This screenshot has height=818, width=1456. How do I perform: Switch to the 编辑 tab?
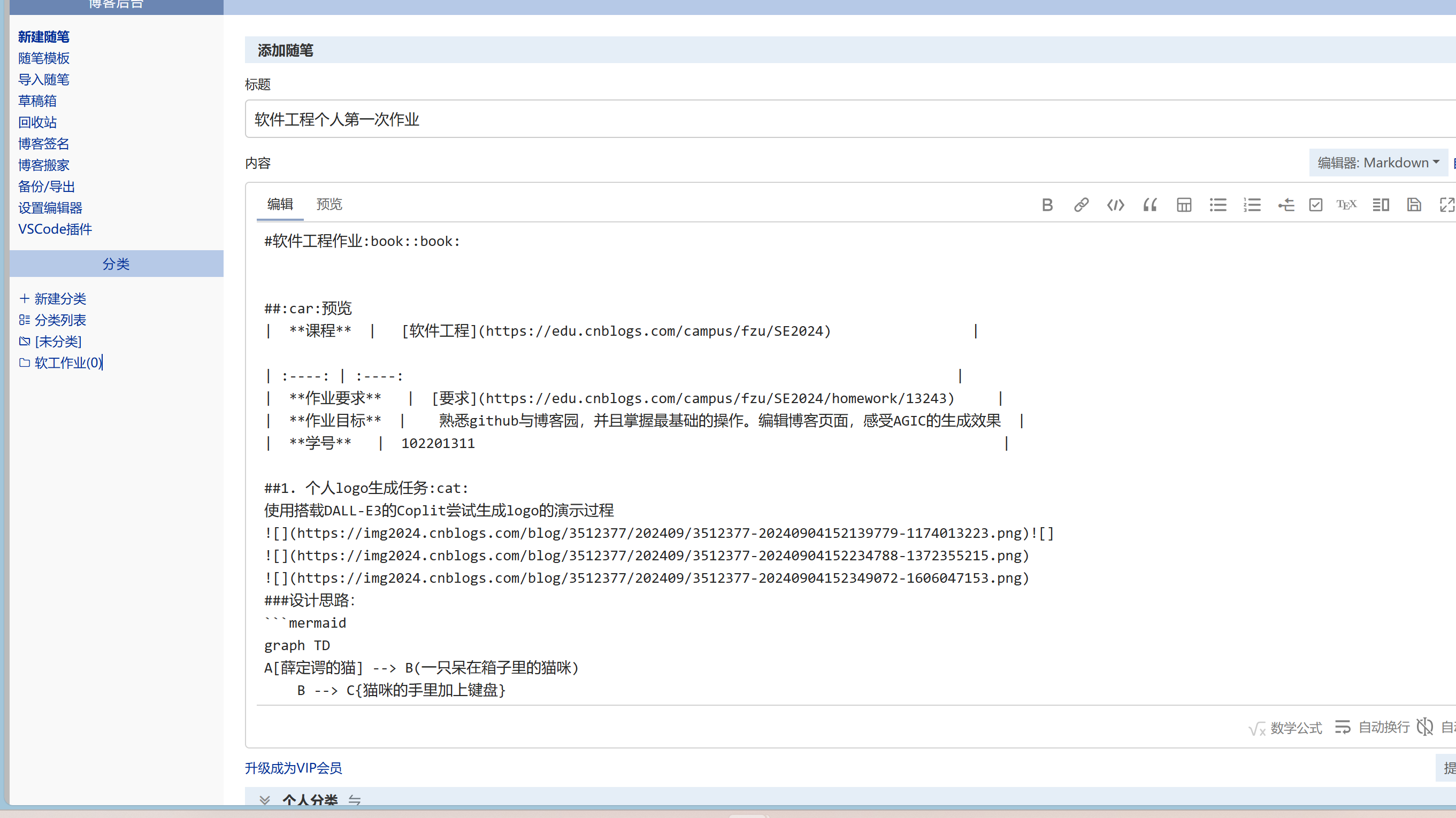pyautogui.click(x=280, y=204)
